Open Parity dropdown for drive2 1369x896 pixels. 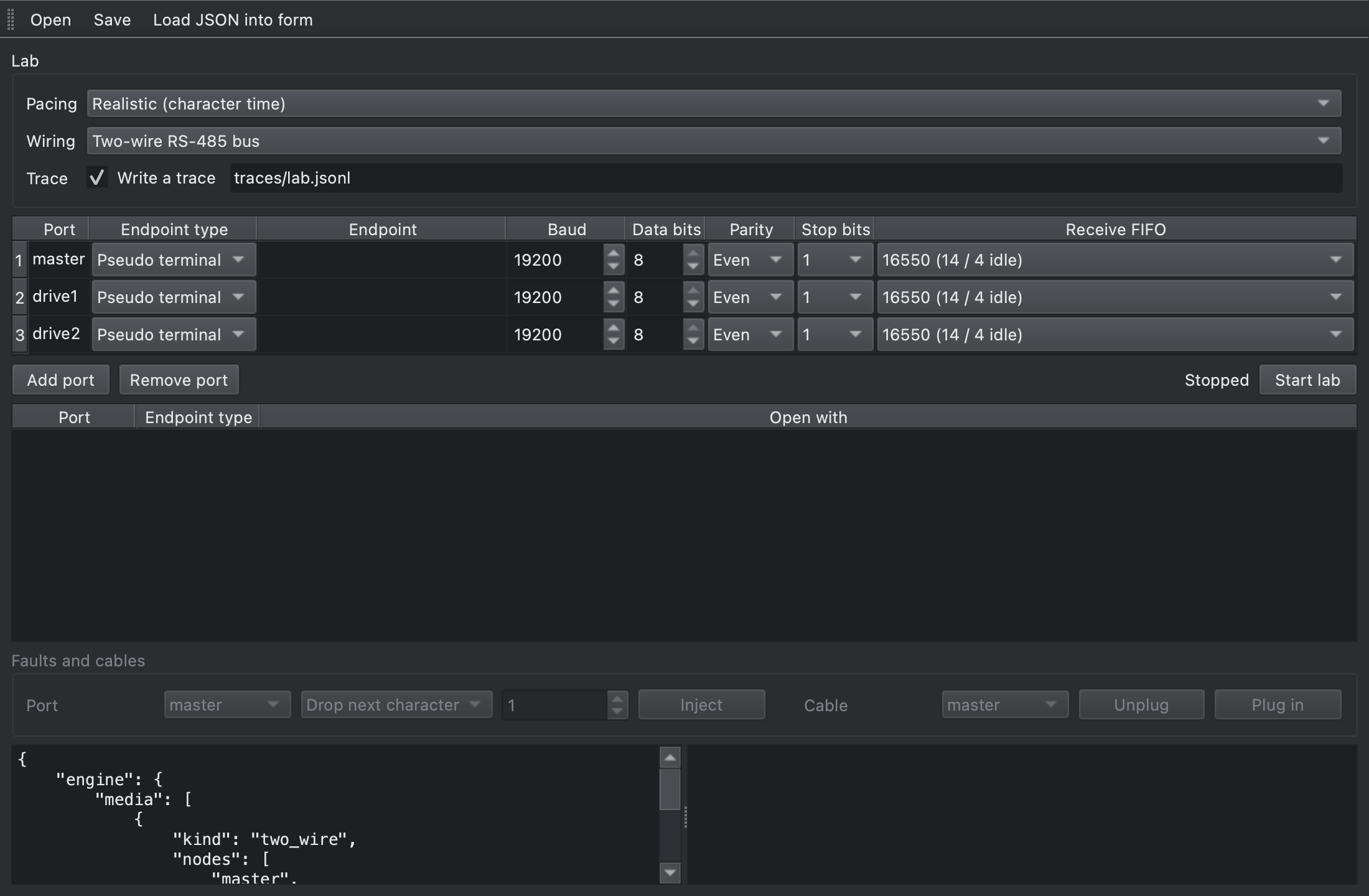750,335
